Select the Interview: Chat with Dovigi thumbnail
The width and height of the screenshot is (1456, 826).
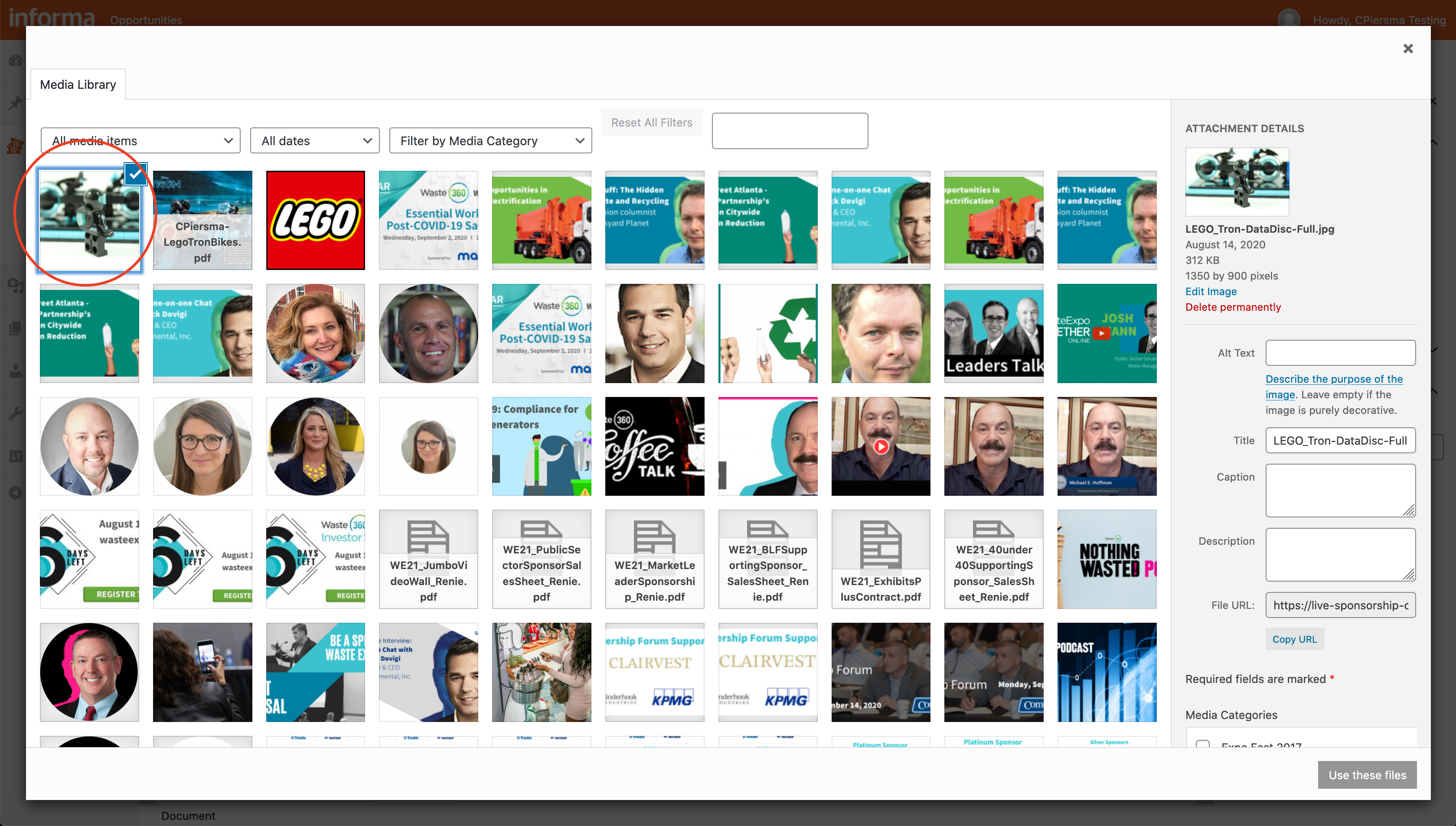[x=428, y=672]
